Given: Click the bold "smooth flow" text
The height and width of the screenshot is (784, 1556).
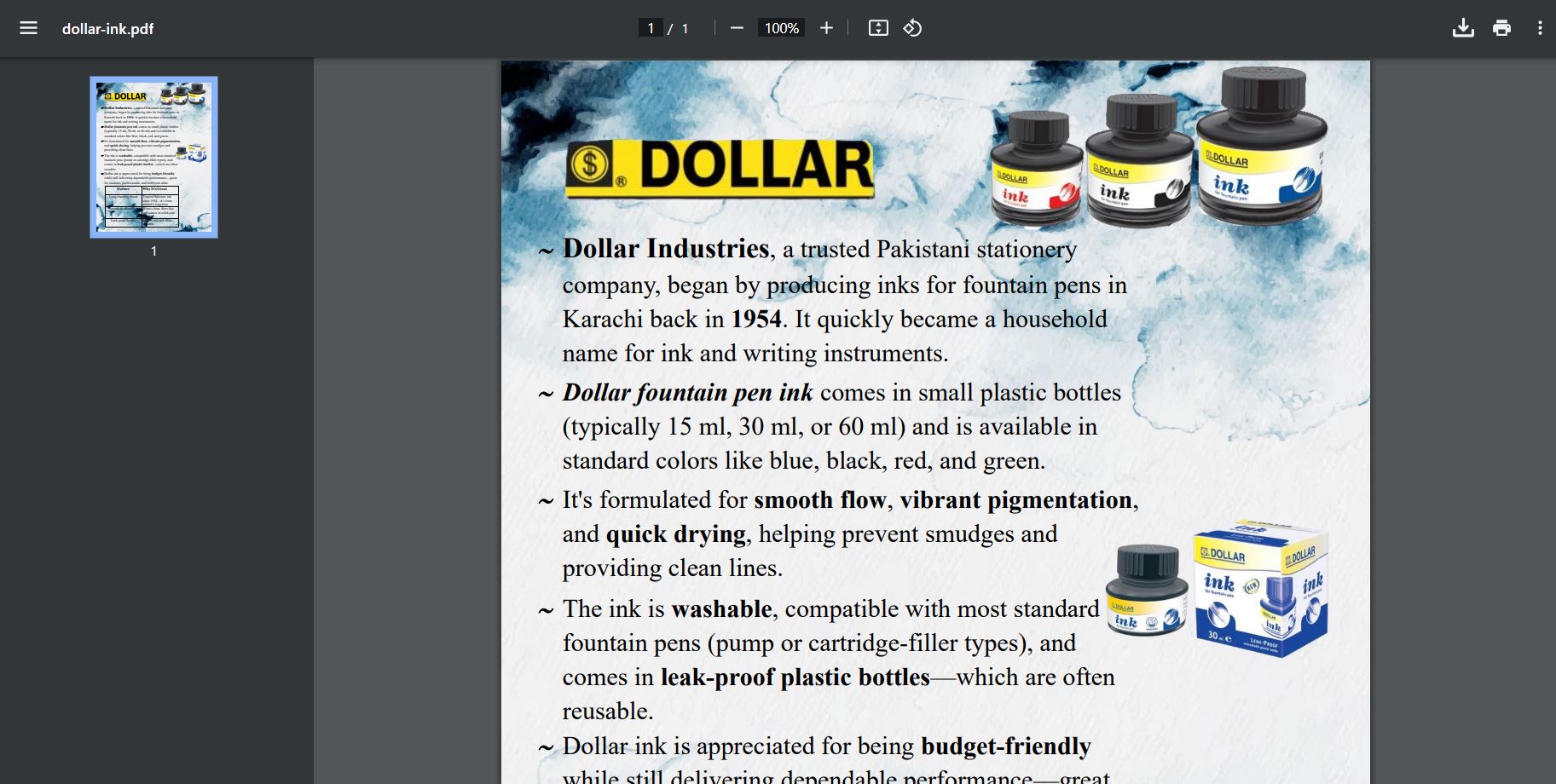Looking at the screenshot, I should [820, 499].
